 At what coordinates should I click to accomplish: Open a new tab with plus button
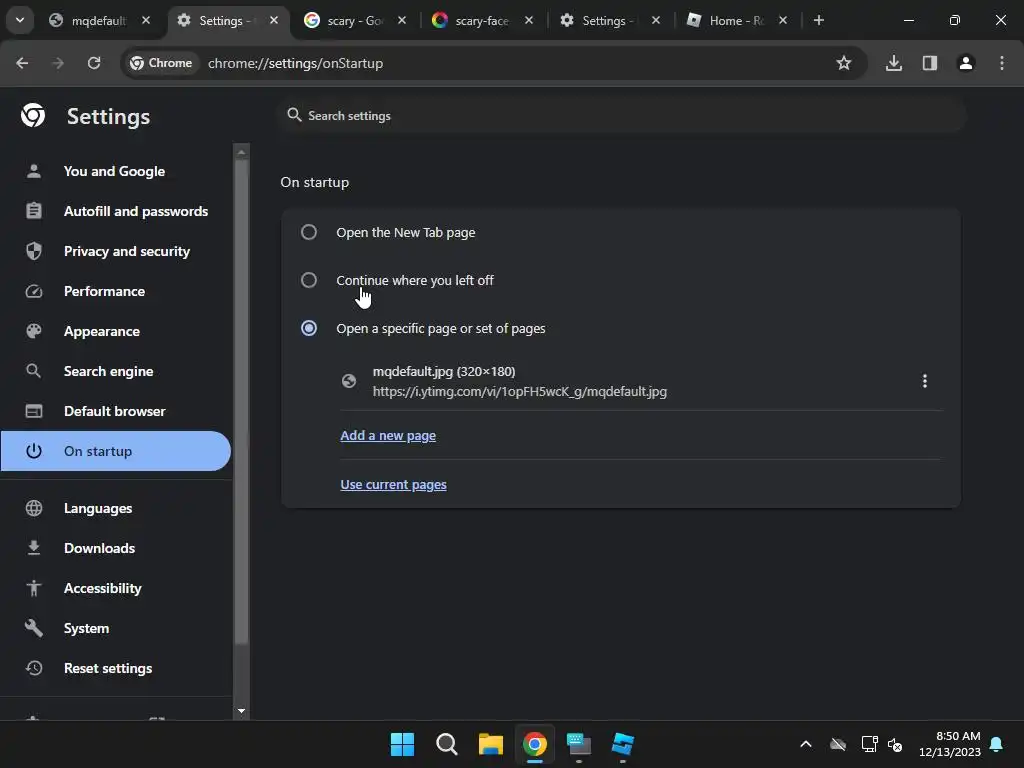[819, 20]
